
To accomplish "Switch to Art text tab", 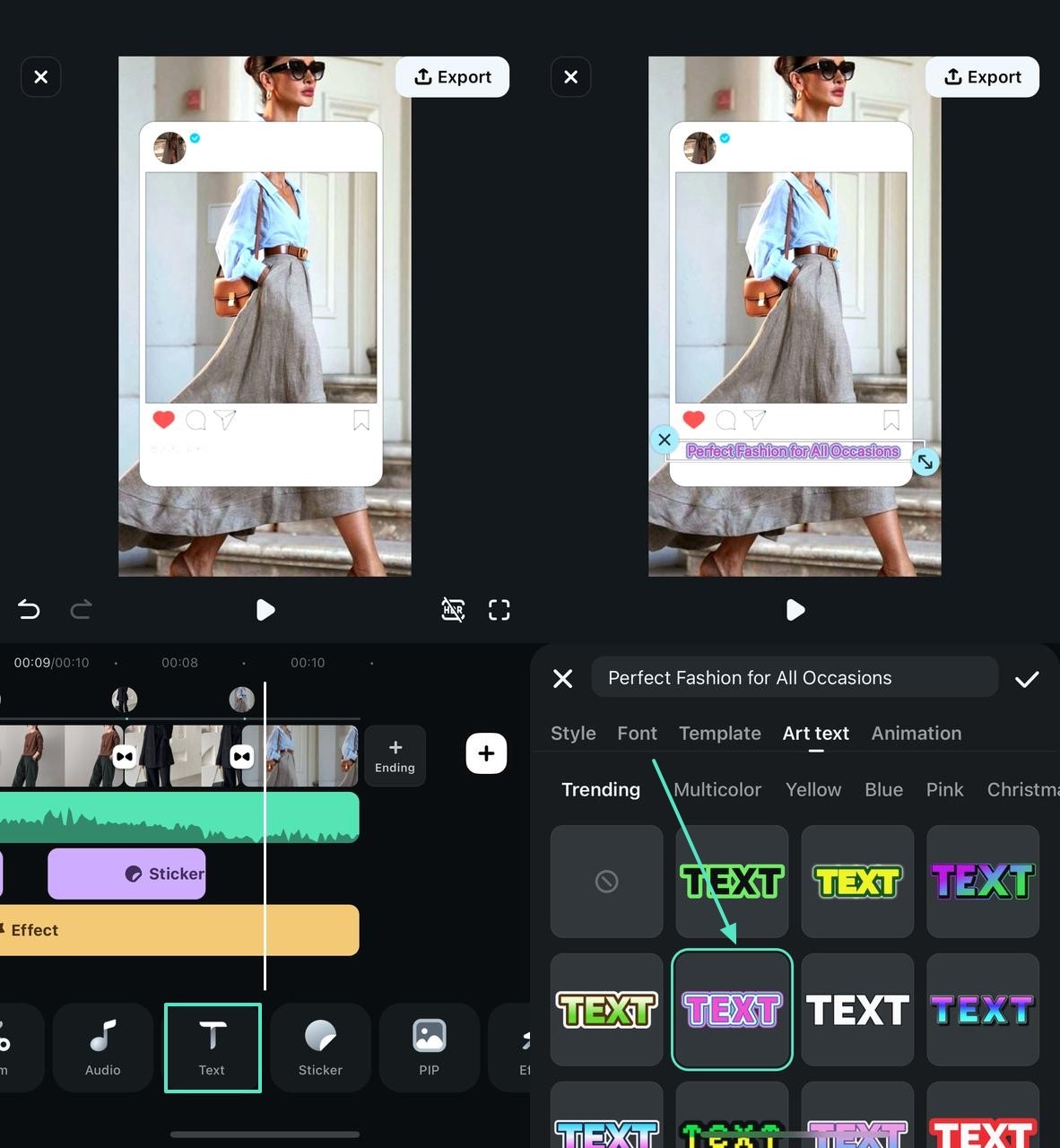I will pos(816,734).
